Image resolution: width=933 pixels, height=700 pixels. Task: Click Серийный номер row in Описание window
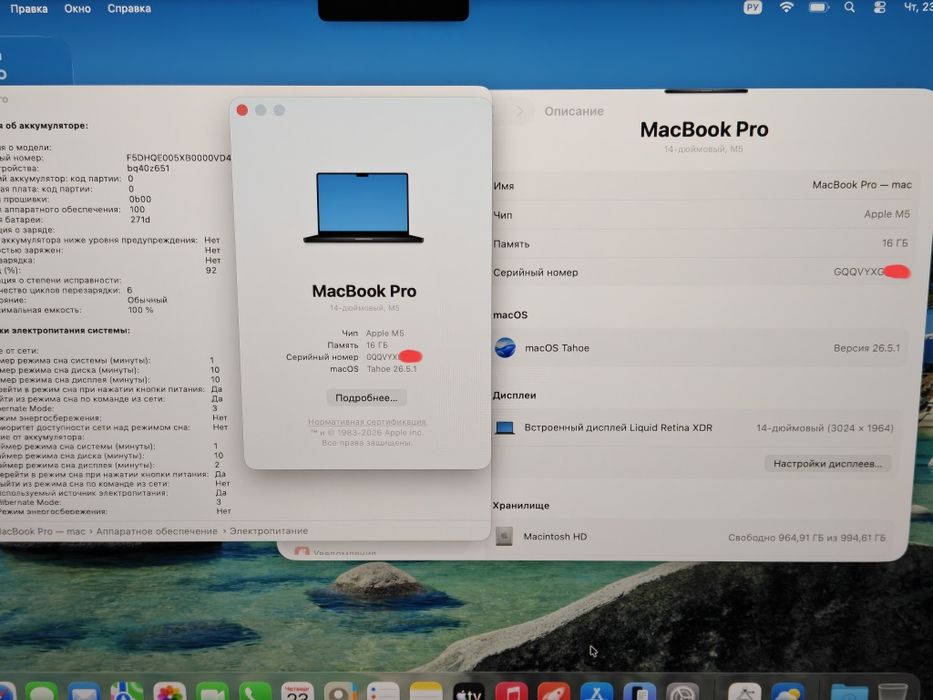702,272
